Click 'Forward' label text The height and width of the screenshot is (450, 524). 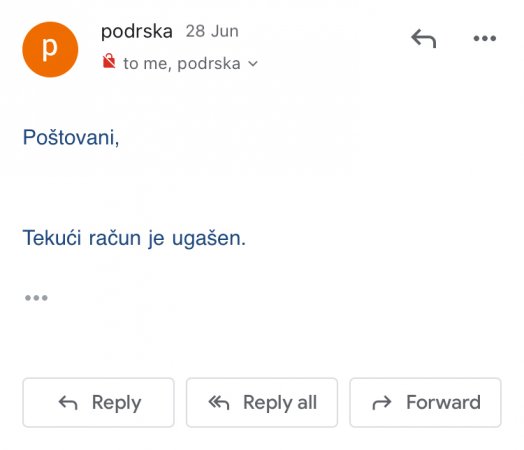(x=443, y=402)
